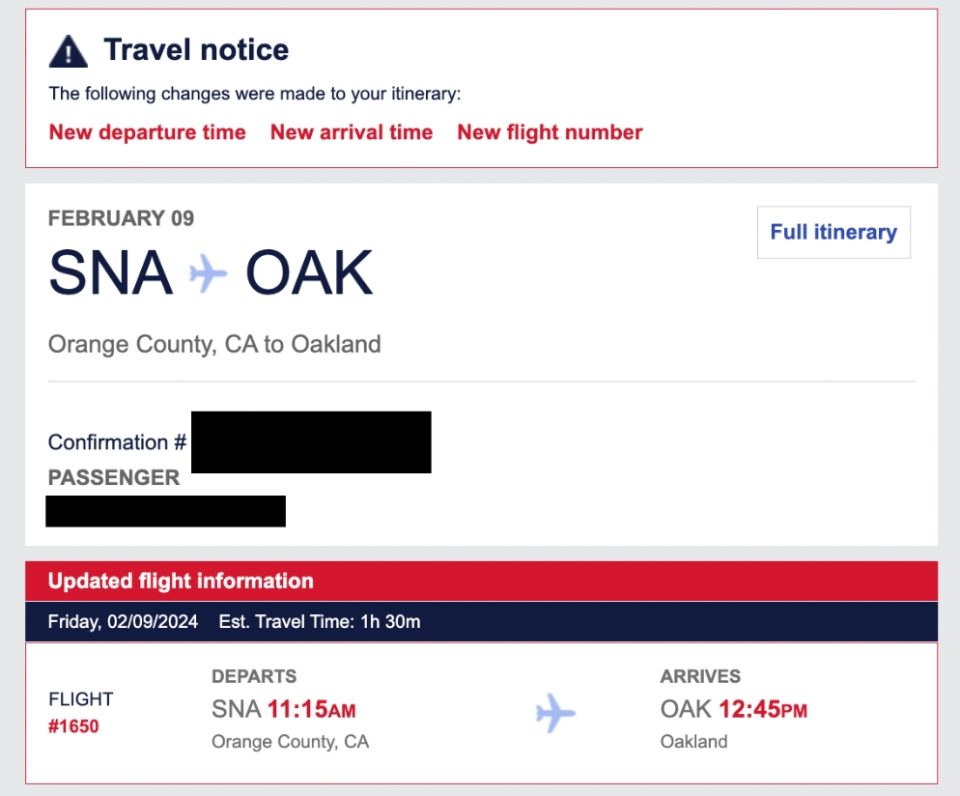Collapse the Travel notice panel
Viewport: 960px width, 796px height.
(195, 49)
